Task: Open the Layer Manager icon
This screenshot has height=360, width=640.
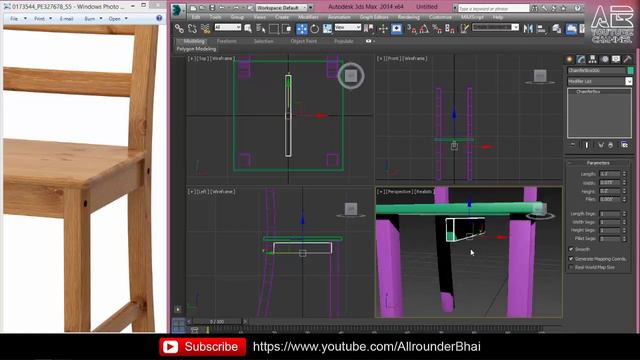Action: 556,29
